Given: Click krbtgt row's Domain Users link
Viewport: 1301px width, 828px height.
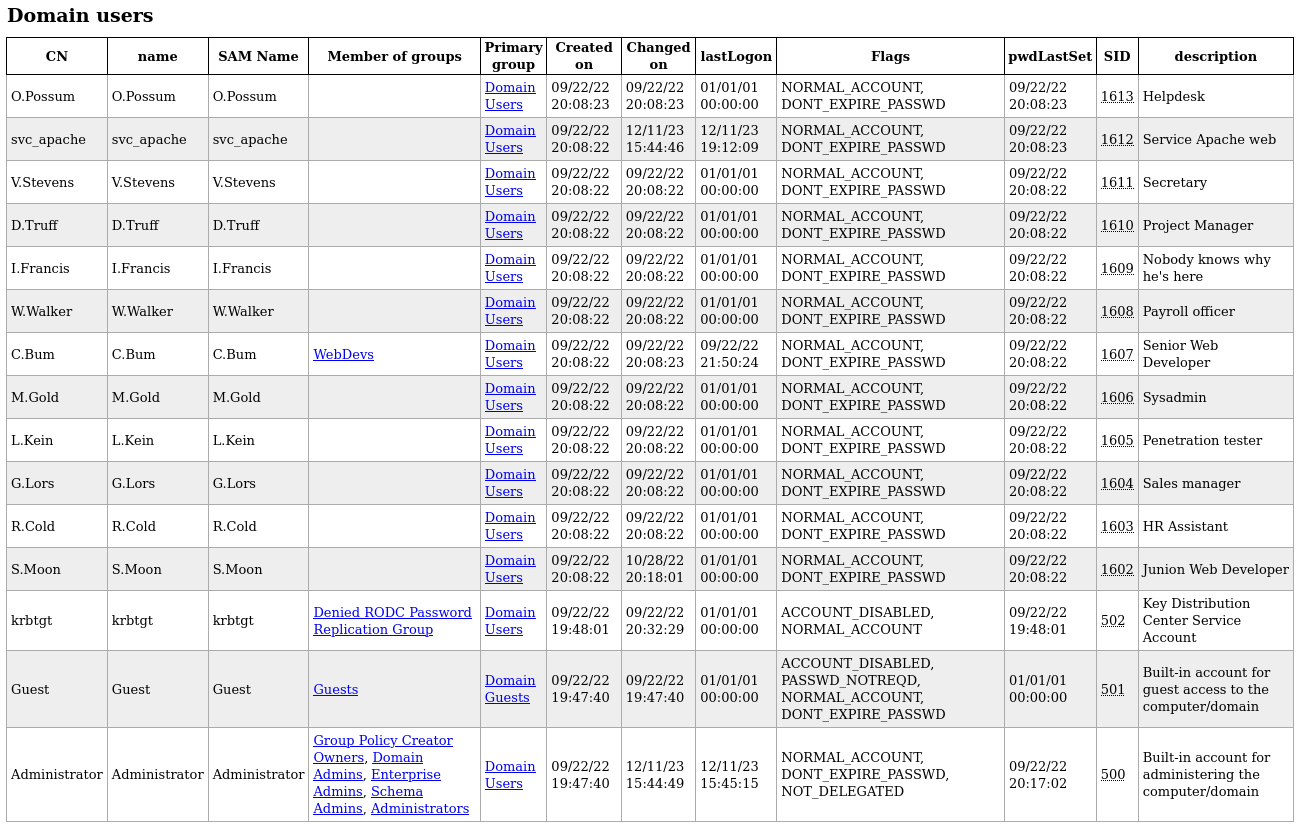Looking at the screenshot, I should click(510, 621).
